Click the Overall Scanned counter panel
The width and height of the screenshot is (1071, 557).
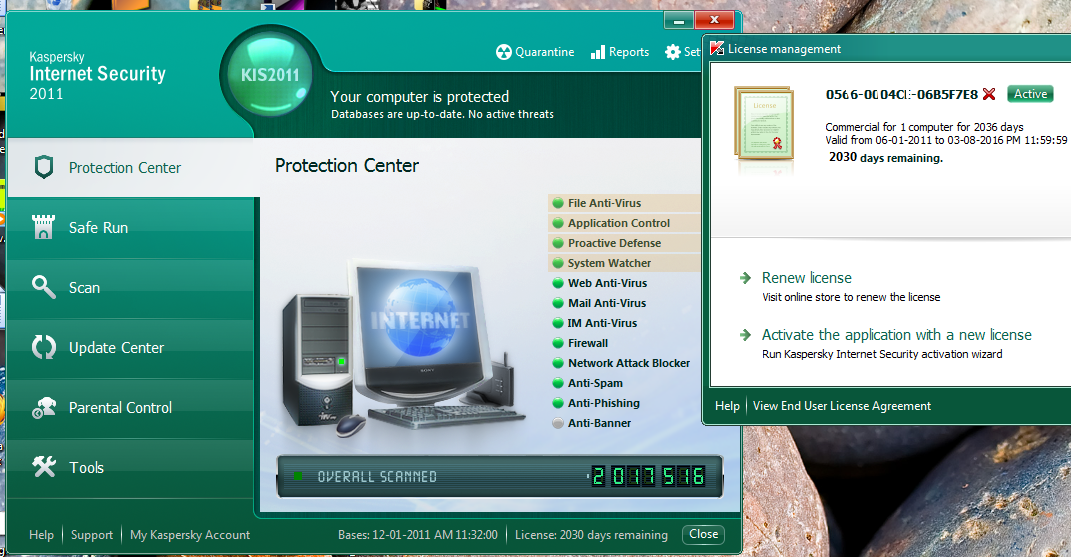pyautogui.click(x=499, y=476)
